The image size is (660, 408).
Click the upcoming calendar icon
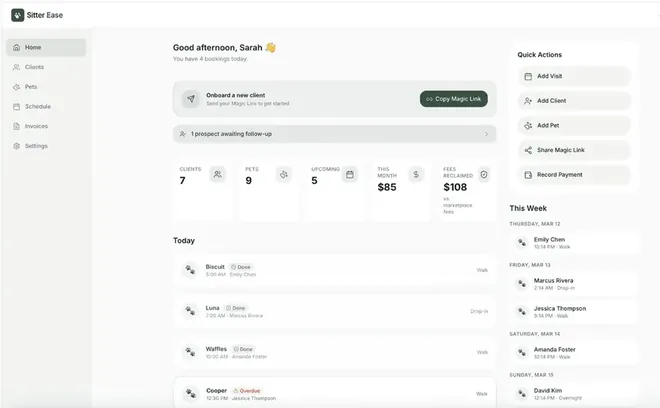coord(350,174)
